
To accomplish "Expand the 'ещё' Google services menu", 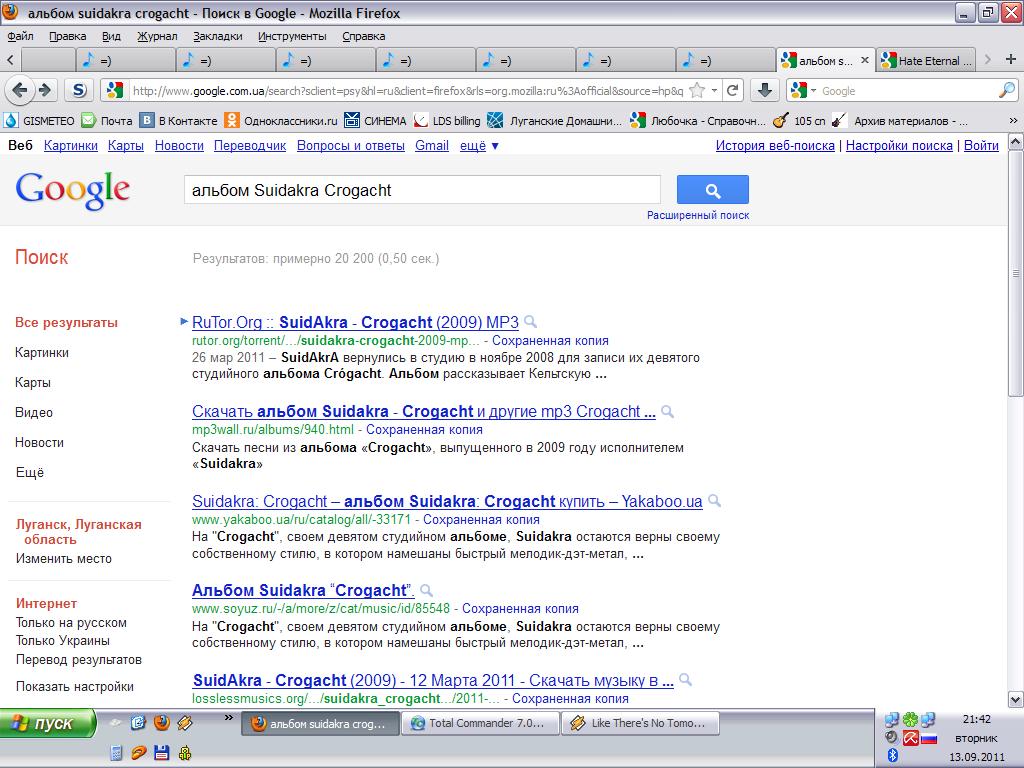I will (x=479, y=146).
